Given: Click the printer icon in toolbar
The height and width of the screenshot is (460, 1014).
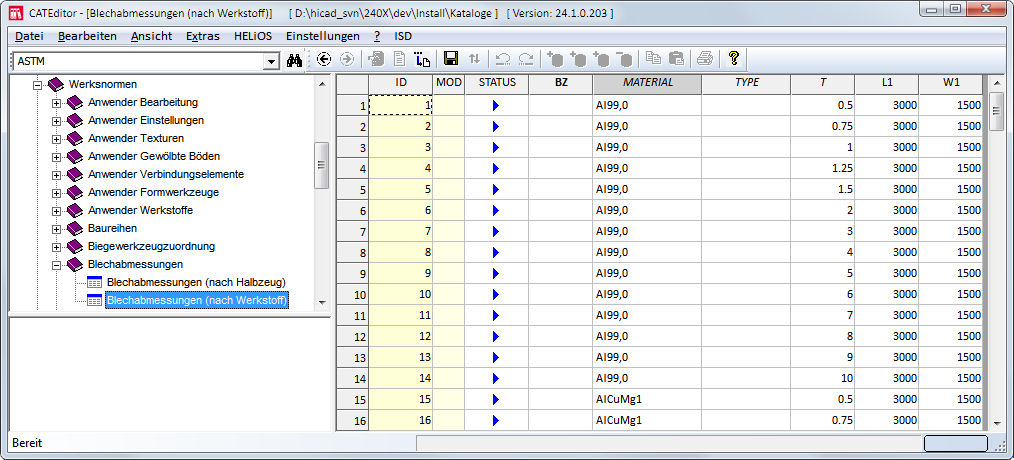Looking at the screenshot, I should 705,60.
